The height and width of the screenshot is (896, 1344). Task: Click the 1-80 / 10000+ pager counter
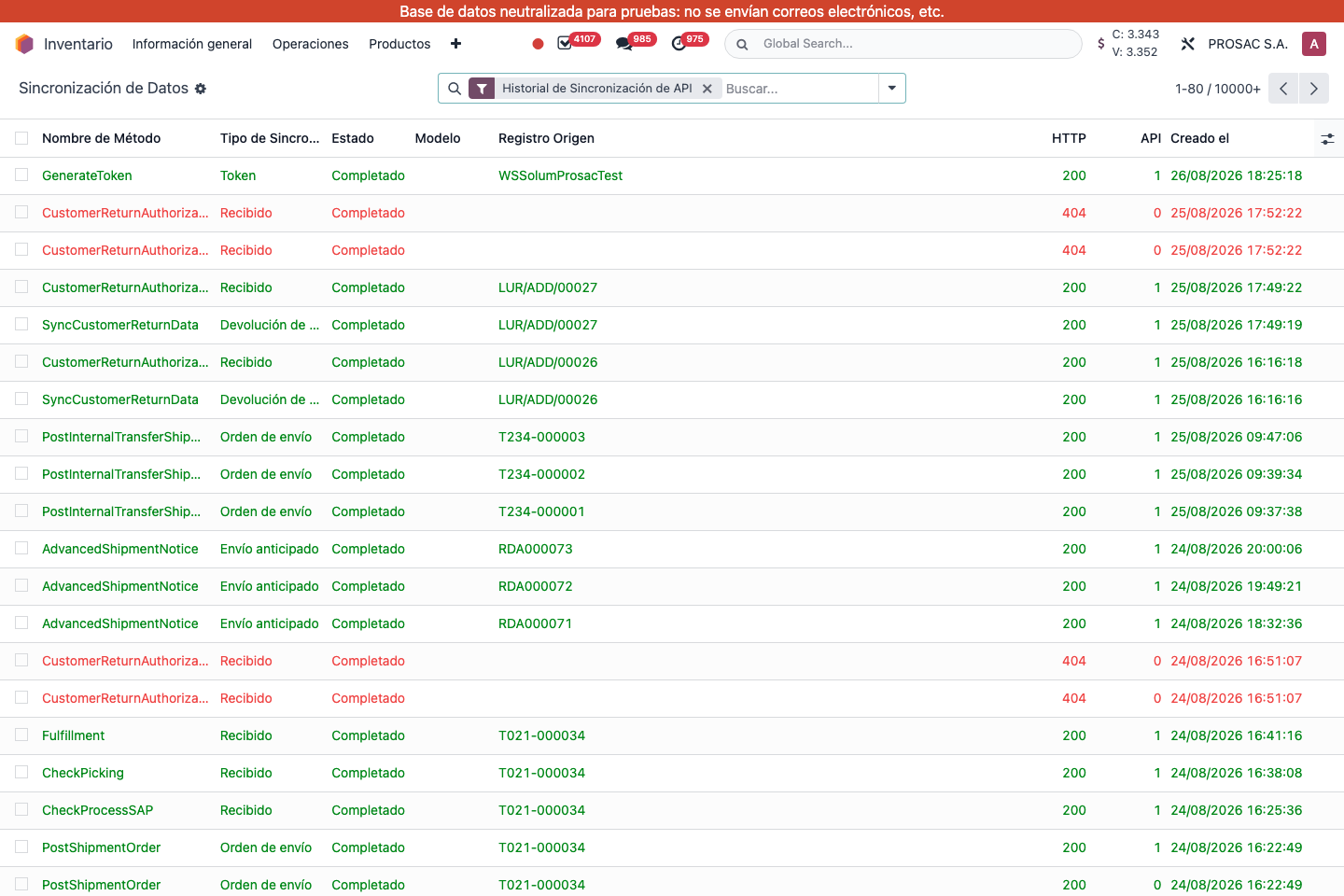[1218, 89]
